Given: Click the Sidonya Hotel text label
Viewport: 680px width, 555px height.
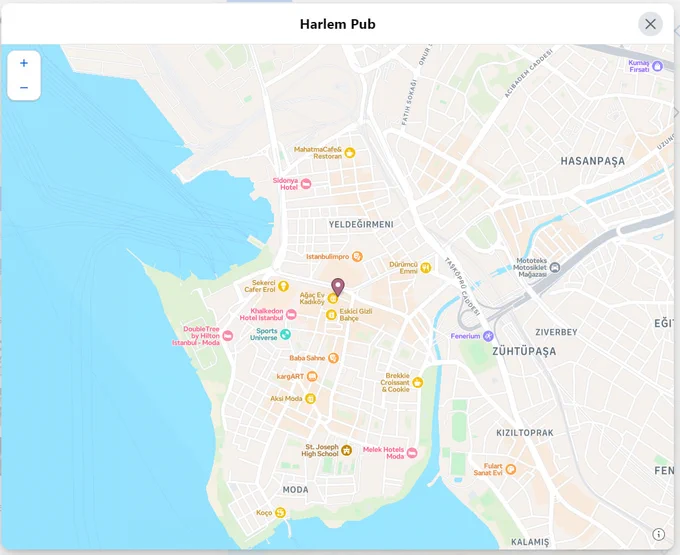Looking at the screenshot, I should pos(285,184).
